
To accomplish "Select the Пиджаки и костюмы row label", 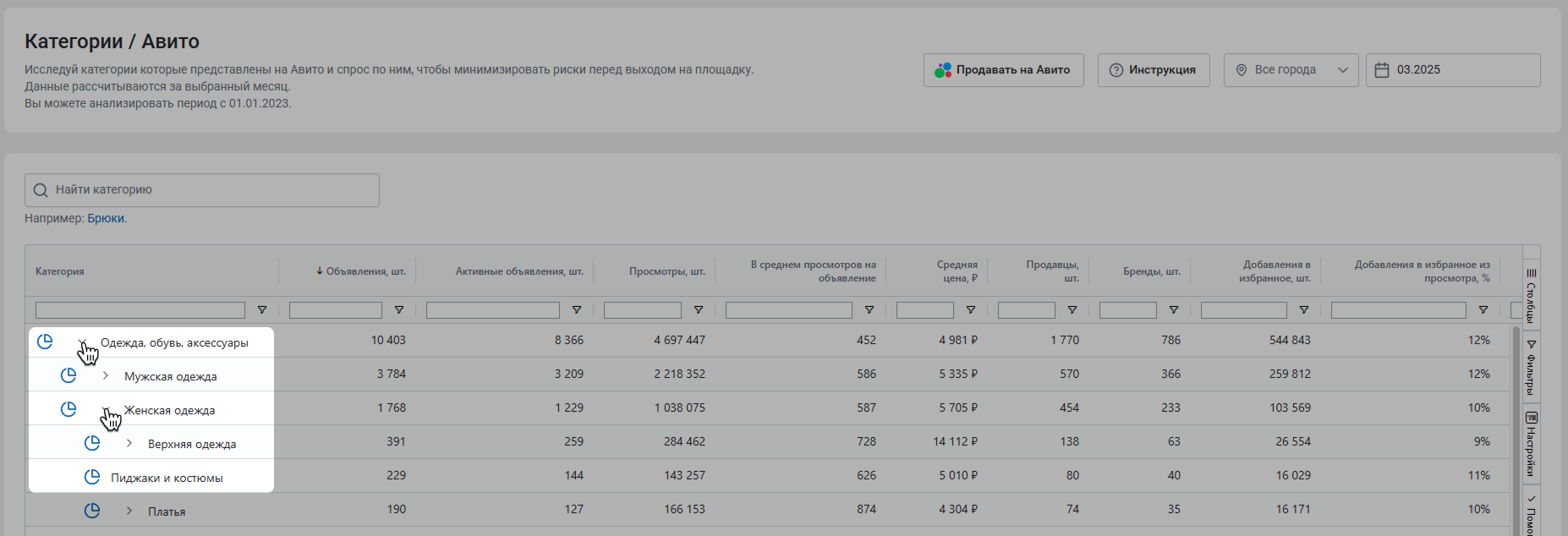I will [x=167, y=478].
